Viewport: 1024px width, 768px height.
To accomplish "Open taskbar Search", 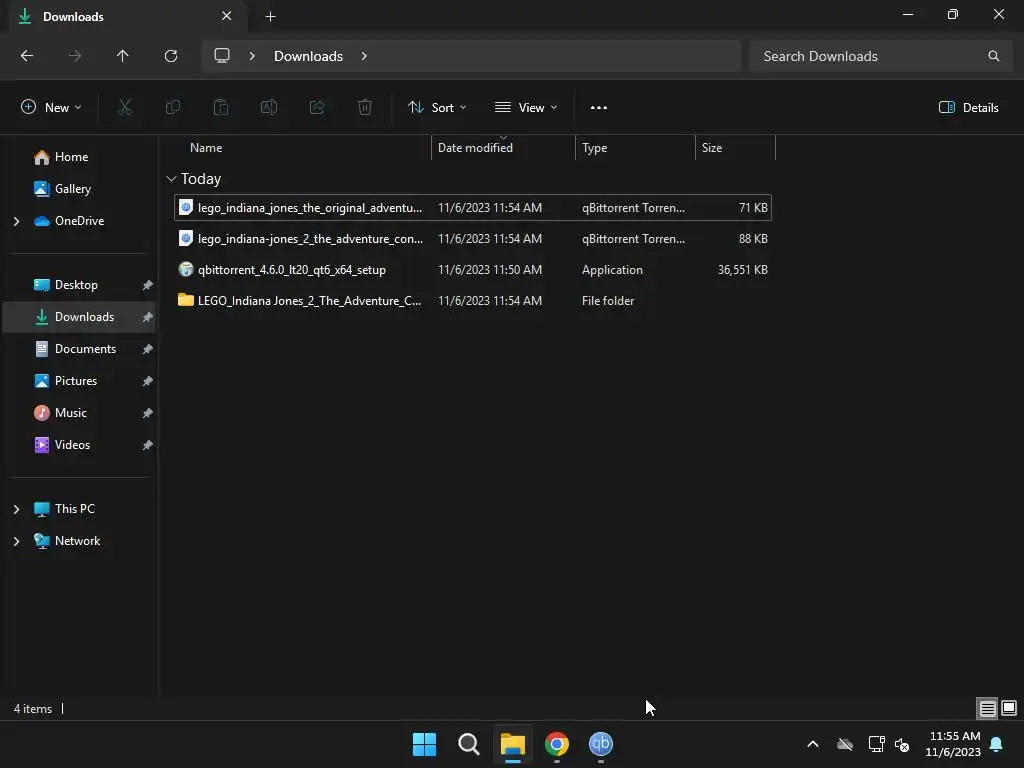I will [x=468, y=744].
